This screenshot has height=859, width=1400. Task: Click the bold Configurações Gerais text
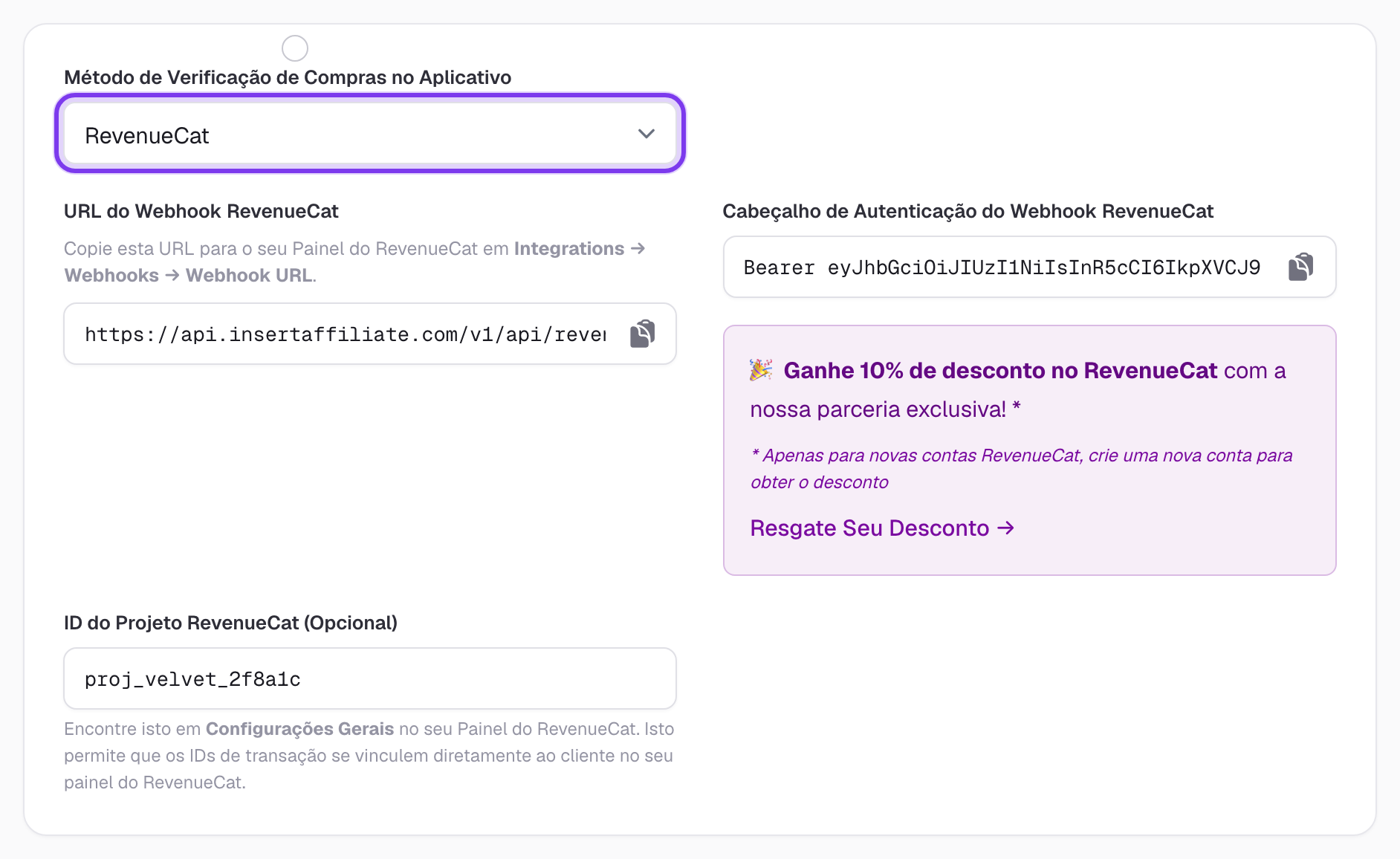[x=299, y=728]
